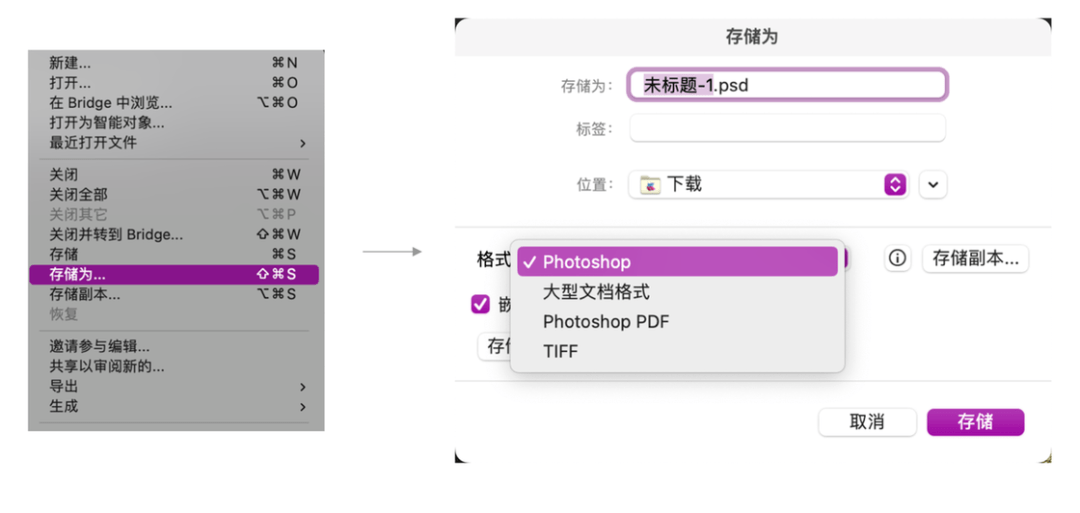Select 新建... from the file menu
This screenshot has height=513, width=1080.
pos(176,63)
